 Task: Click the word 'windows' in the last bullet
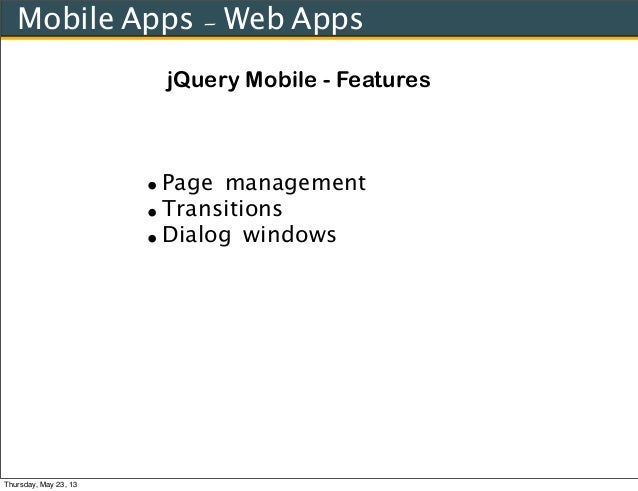(290, 235)
